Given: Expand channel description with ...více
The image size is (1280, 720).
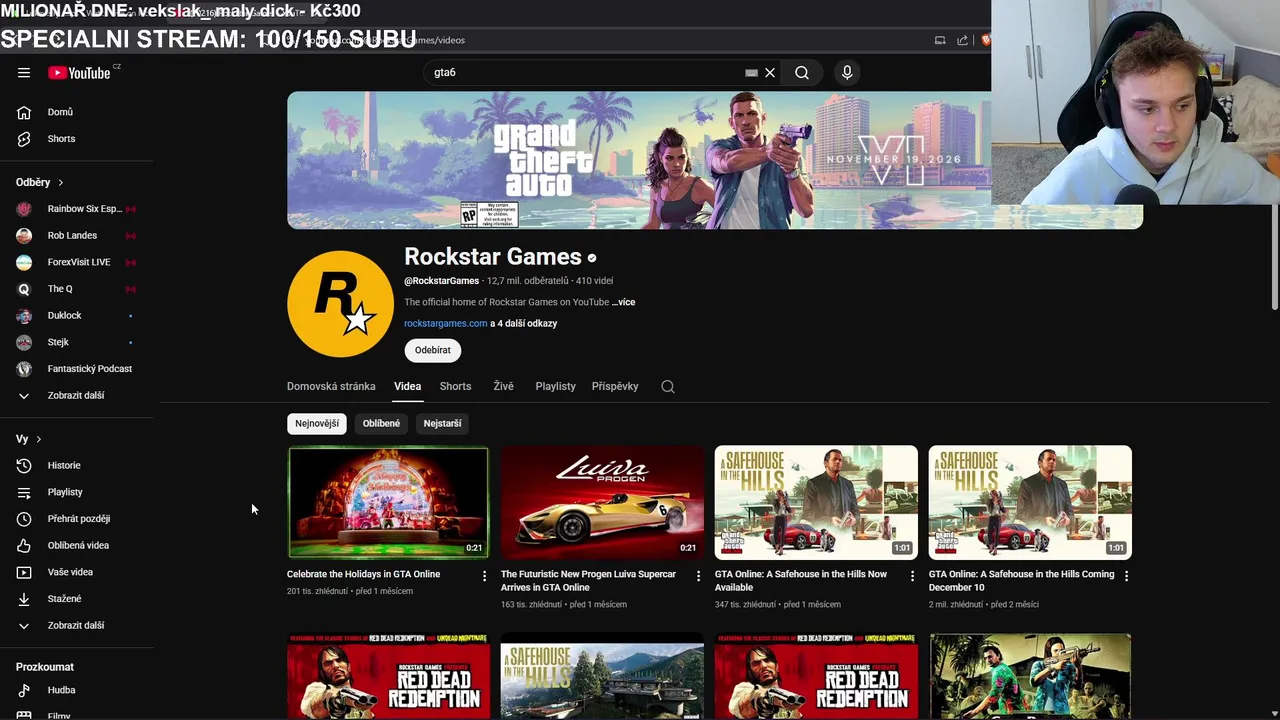Looking at the screenshot, I should tap(623, 302).
